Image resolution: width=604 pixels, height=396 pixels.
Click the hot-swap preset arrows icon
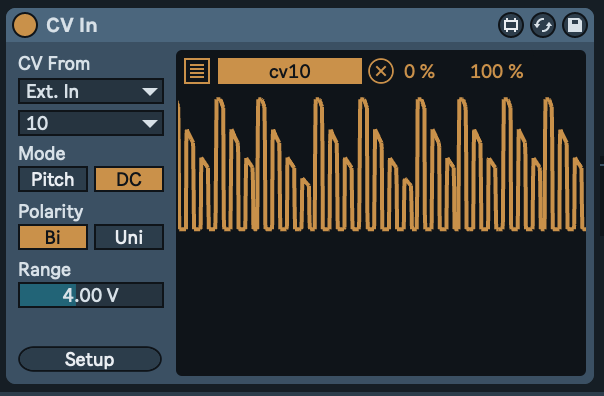pos(543,25)
